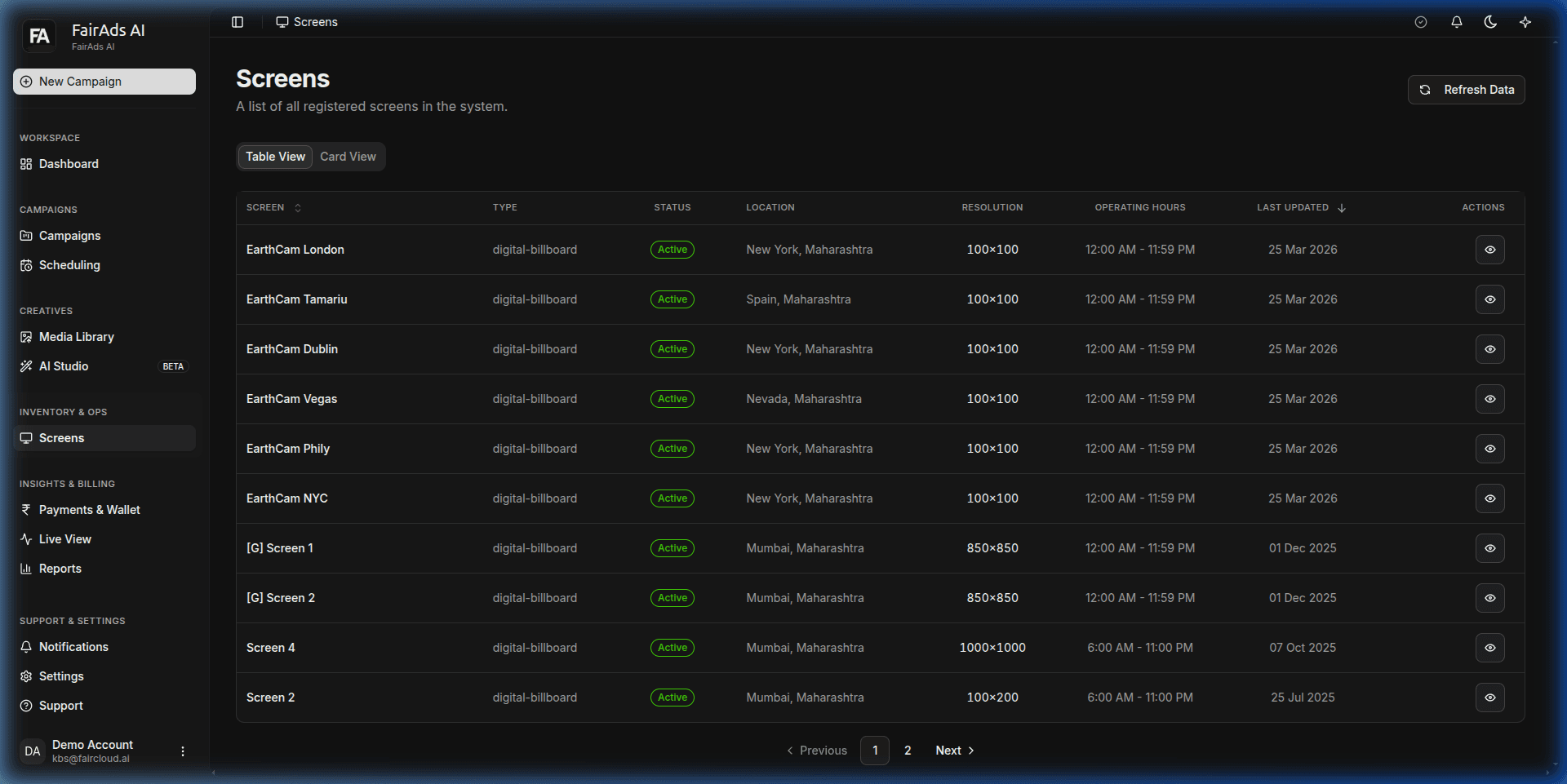
Task: Open notifications bell in top bar
Action: (x=1457, y=22)
